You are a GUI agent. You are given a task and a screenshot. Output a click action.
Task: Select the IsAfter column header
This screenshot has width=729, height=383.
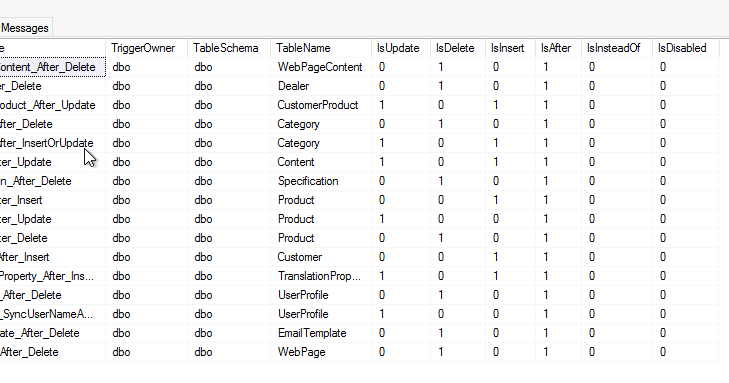tap(558, 48)
